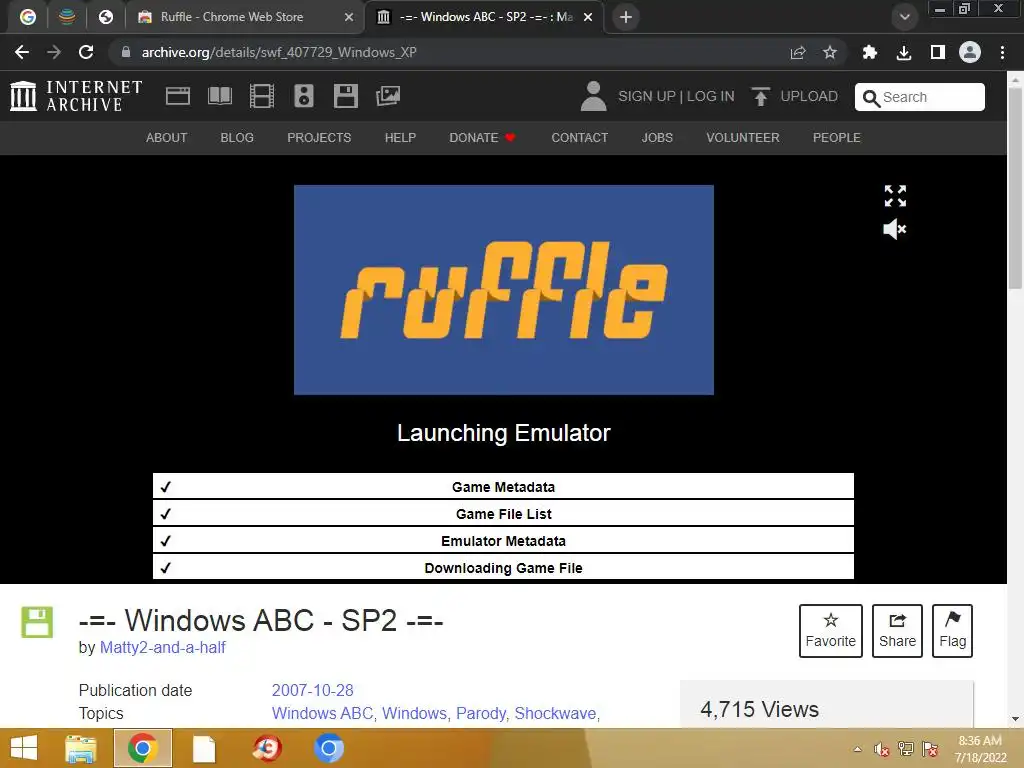Open the CONTACT menu item
This screenshot has width=1024, height=768.
click(580, 138)
